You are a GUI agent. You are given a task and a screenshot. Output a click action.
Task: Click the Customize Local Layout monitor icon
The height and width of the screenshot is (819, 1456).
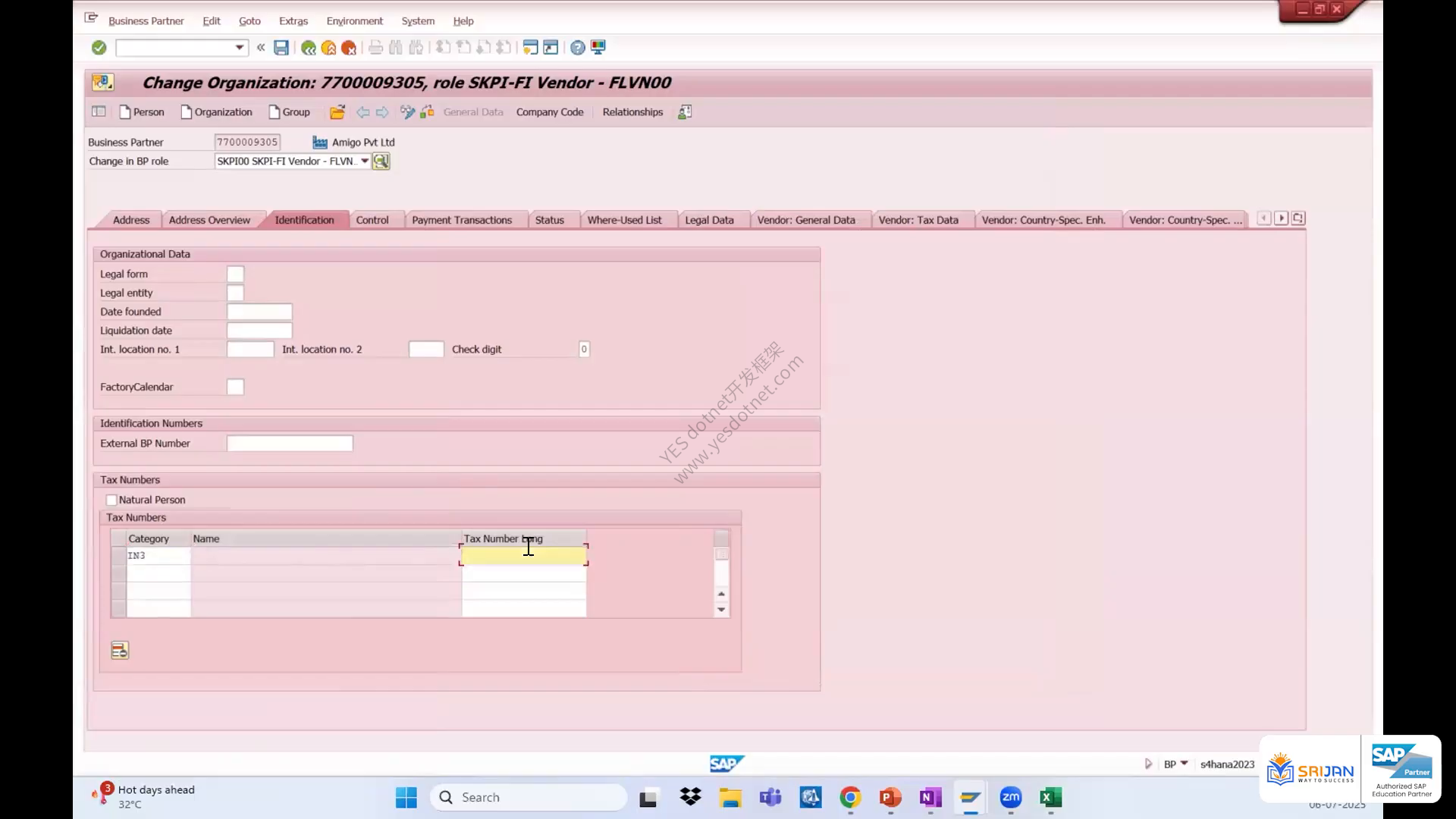[x=598, y=48]
